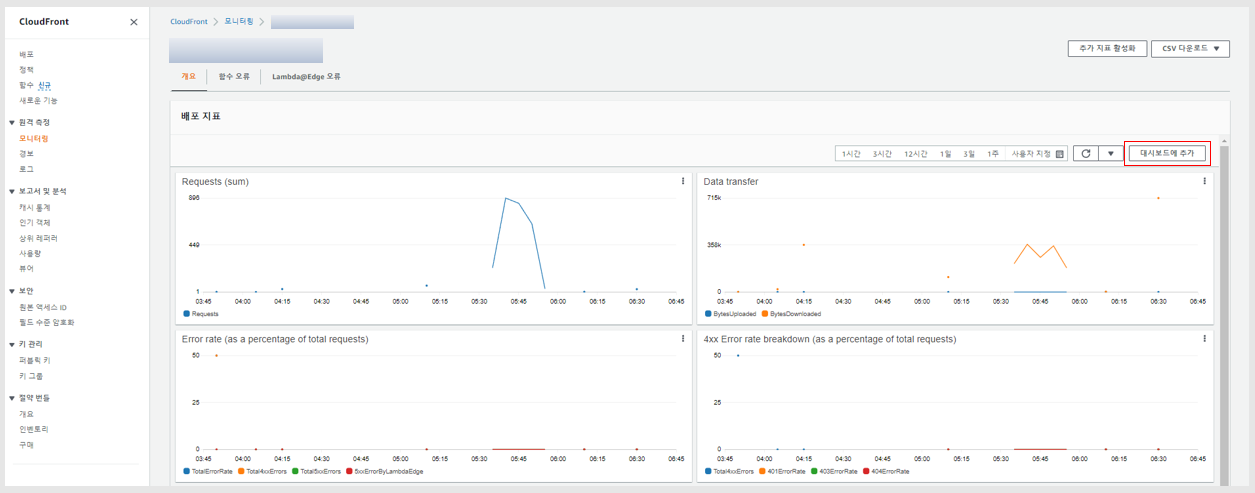Image resolution: width=1255 pixels, height=493 pixels.
Task: Open the Error rate chart three-dot menu
Action: pos(683,339)
